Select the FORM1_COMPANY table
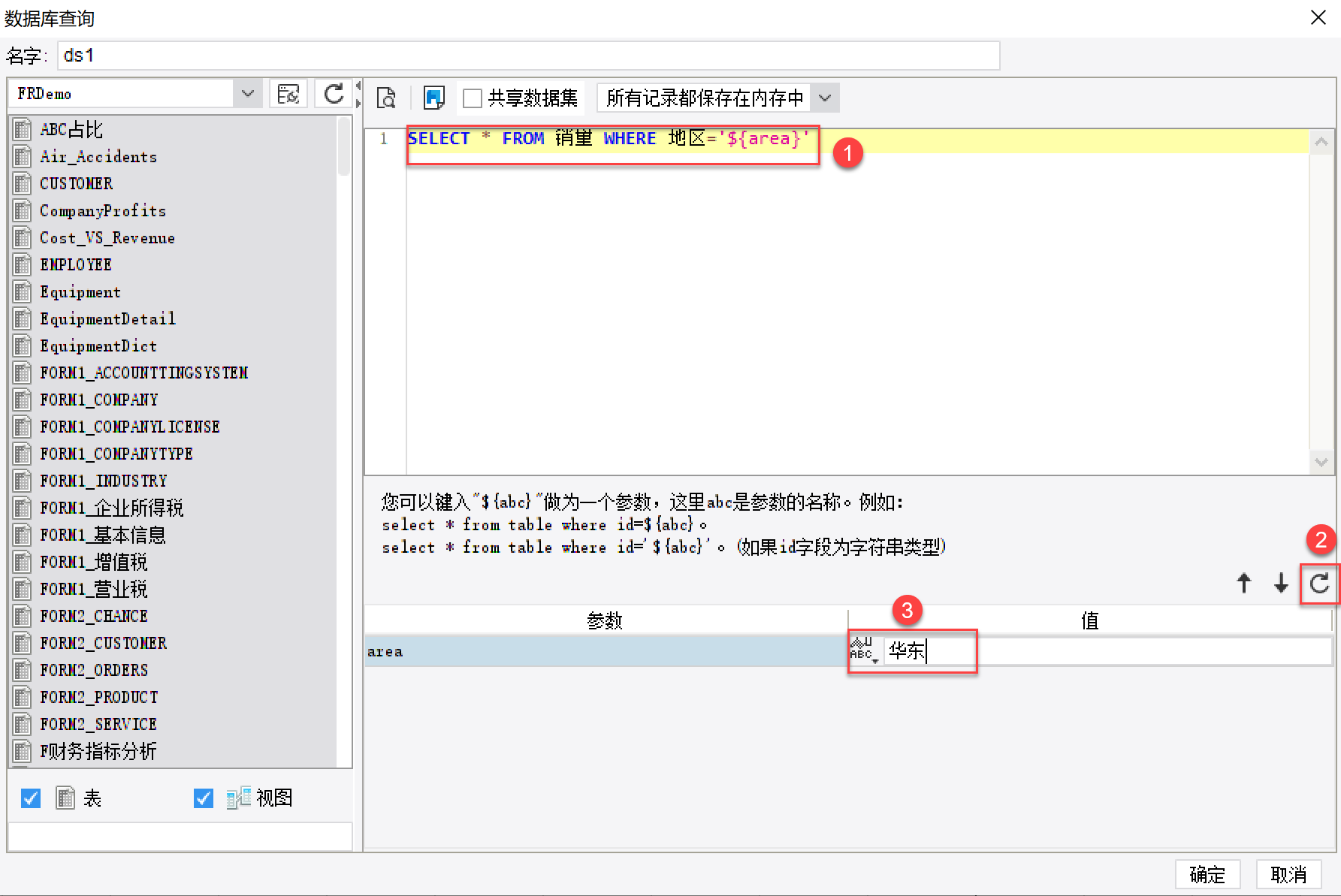 click(x=98, y=400)
